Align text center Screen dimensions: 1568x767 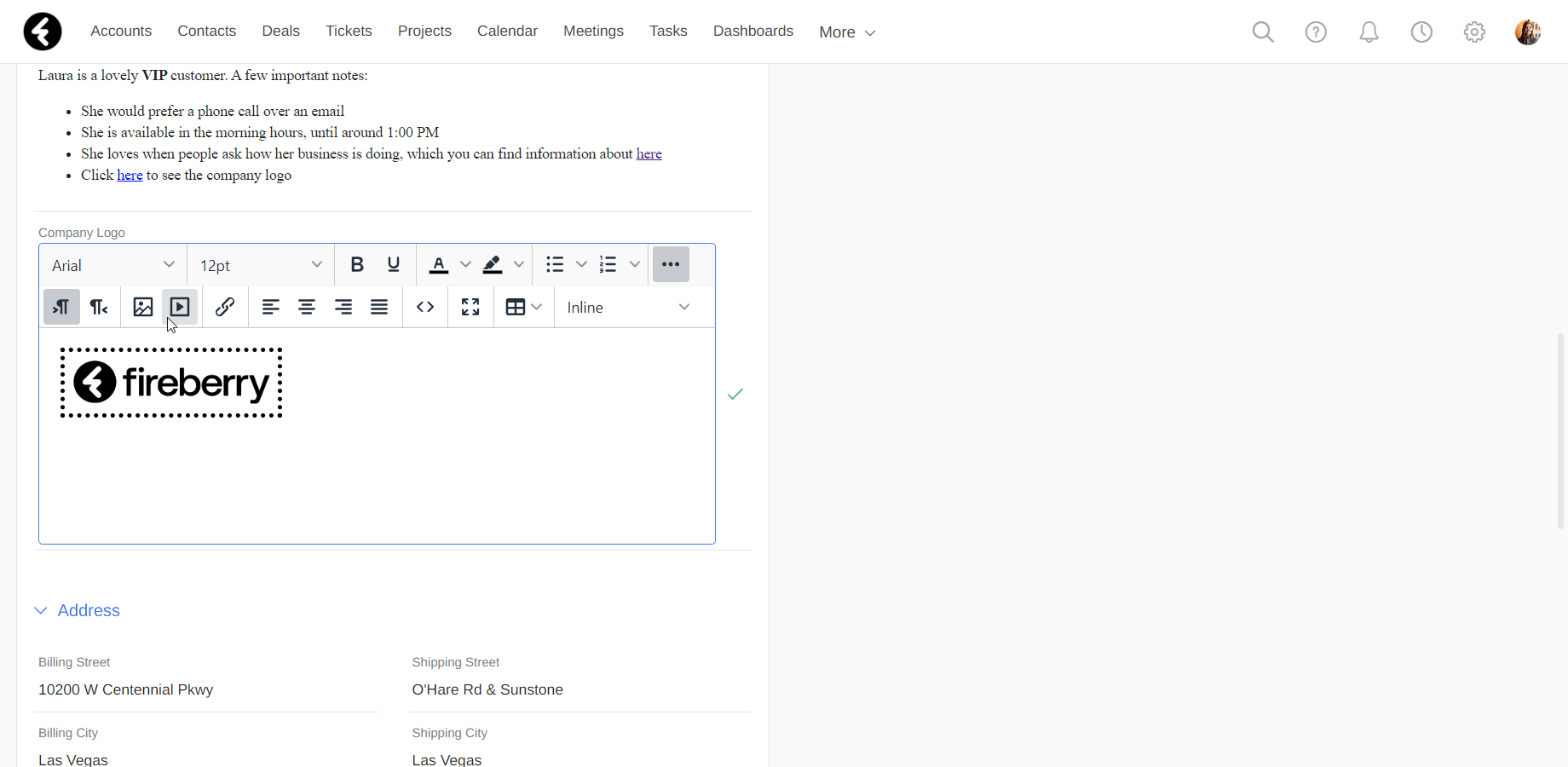pyautogui.click(x=307, y=307)
